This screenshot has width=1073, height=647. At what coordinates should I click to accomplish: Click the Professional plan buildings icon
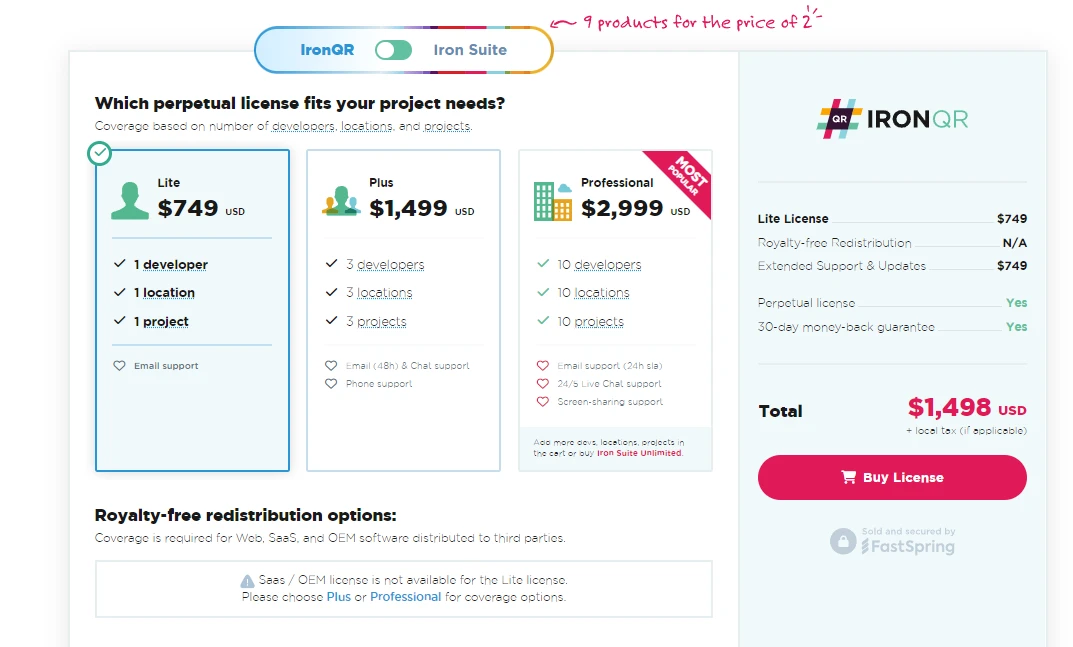click(x=553, y=200)
